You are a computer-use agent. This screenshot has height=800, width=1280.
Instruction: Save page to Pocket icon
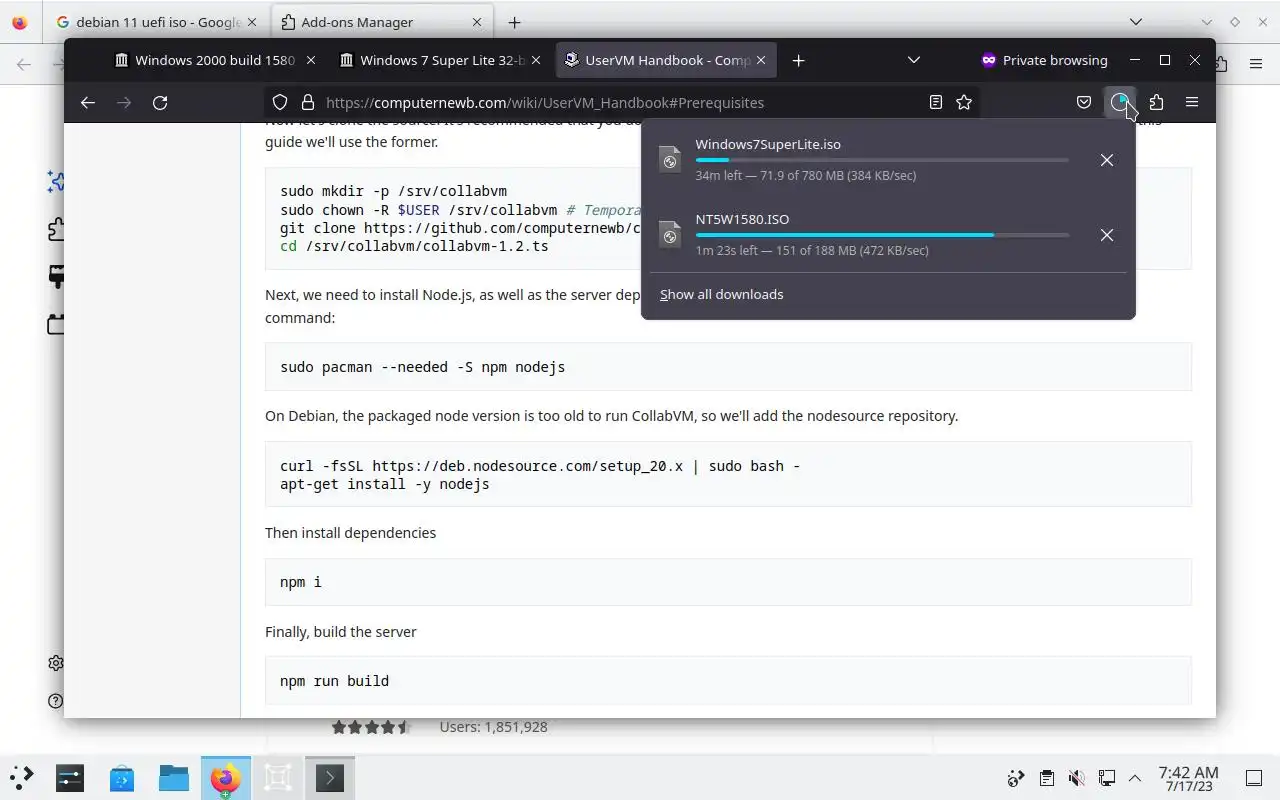(x=1084, y=102)
